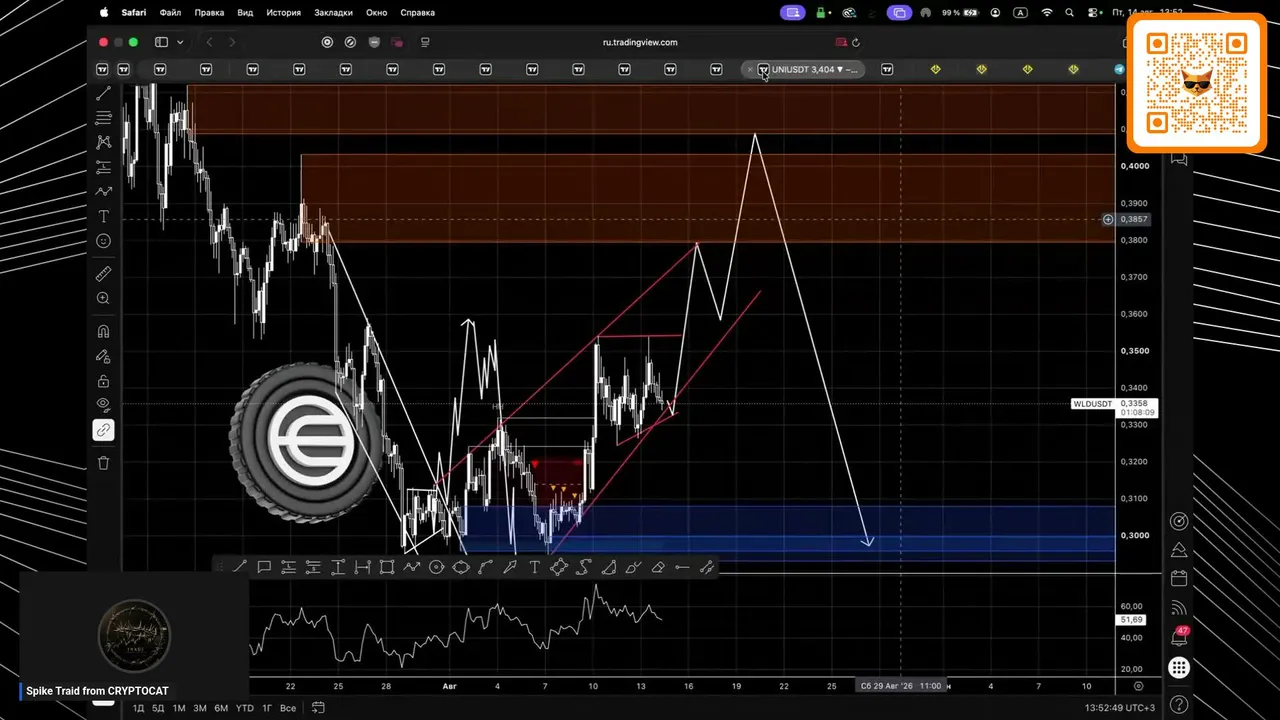
Task: Open the Окно menu
Action: tap(377, 13)
